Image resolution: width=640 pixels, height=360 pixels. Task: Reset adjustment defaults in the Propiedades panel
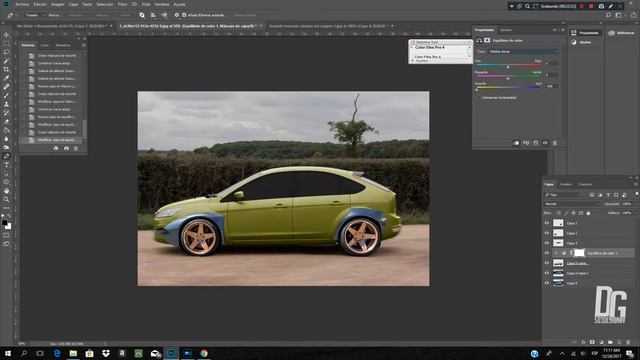coord(536,143)
